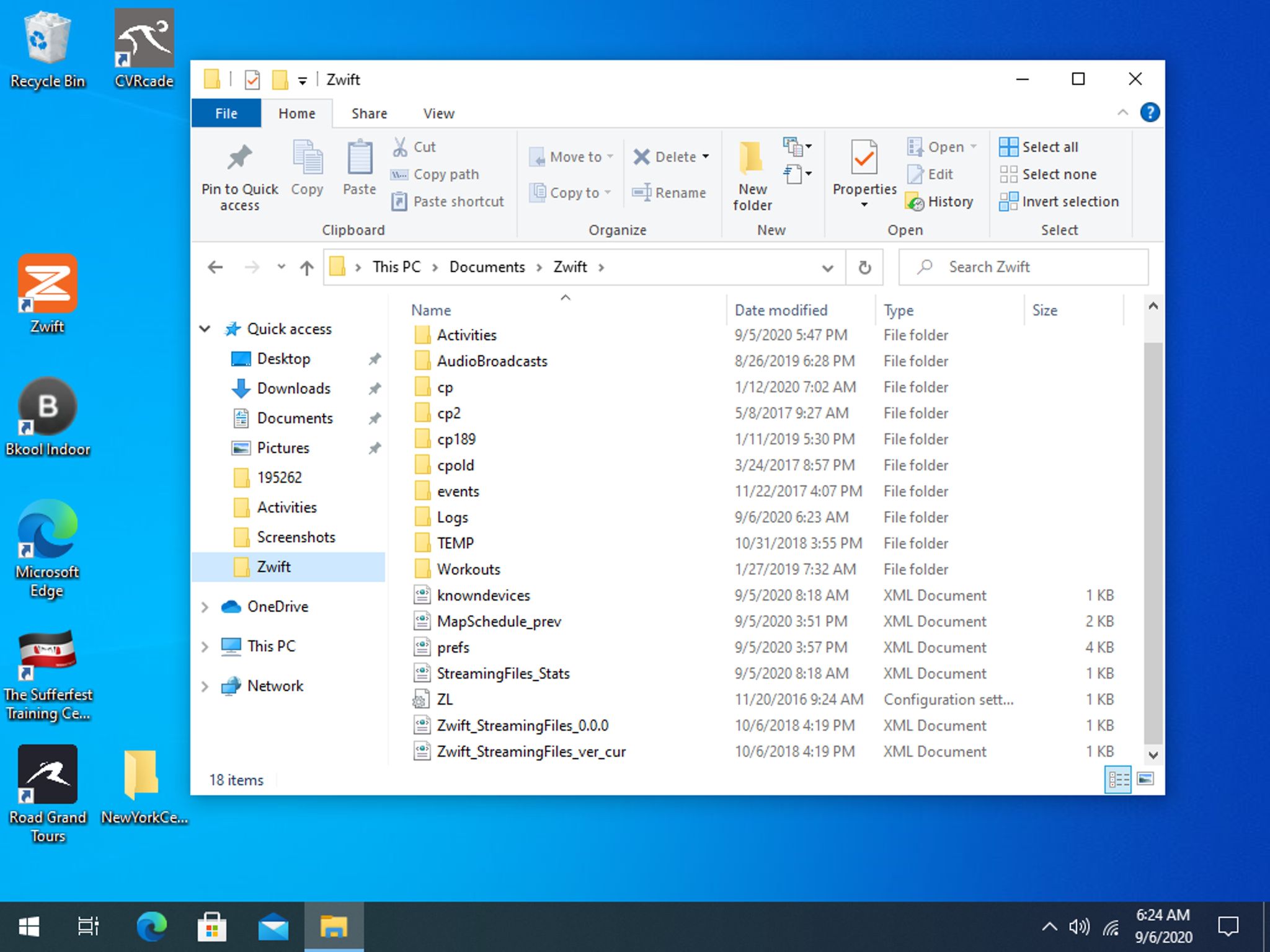1270x952 pixels.
Task: Go up one folder level arrow
Action: [306, 268]
